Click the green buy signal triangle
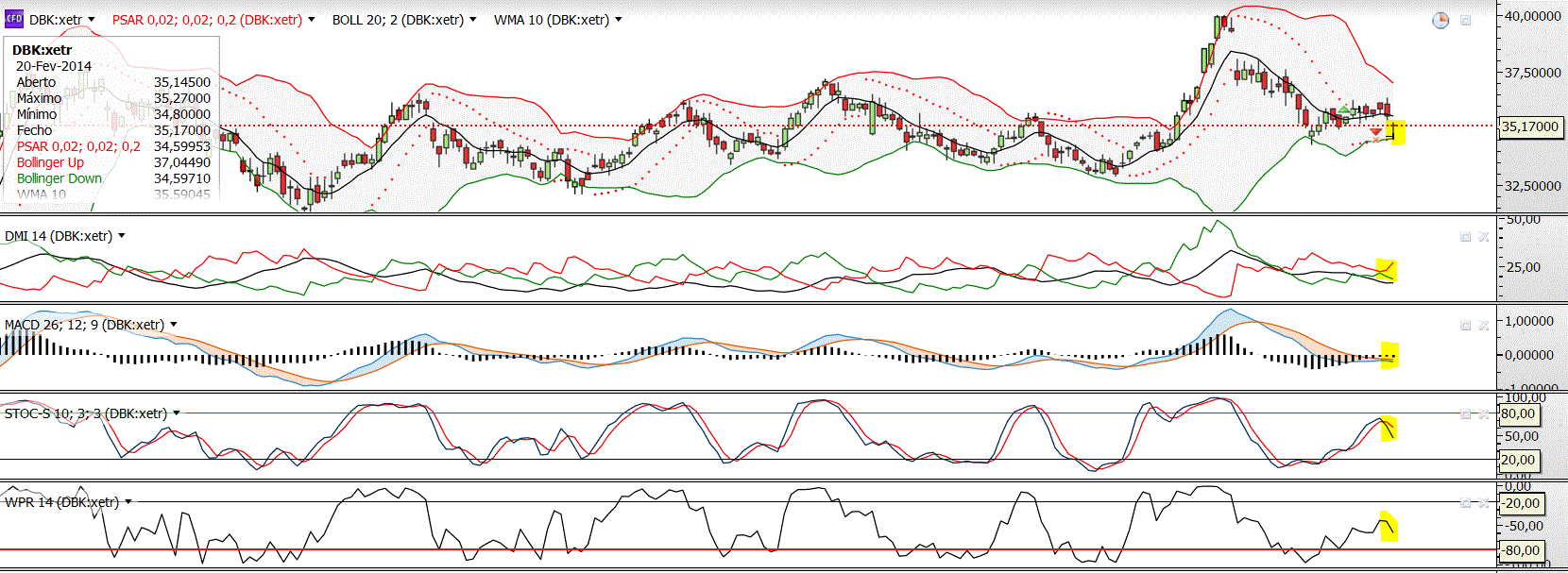This screenshot has height=573, width=1568. tap(1343, 110)
